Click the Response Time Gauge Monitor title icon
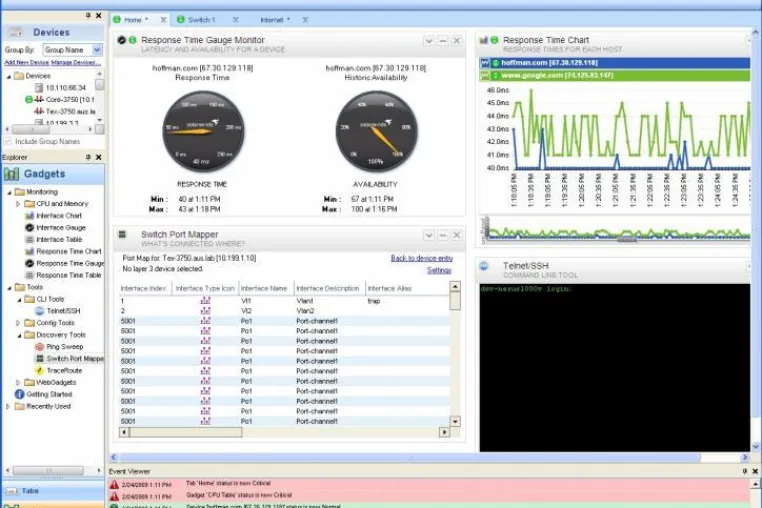762x508 pixels. [121, 40]
